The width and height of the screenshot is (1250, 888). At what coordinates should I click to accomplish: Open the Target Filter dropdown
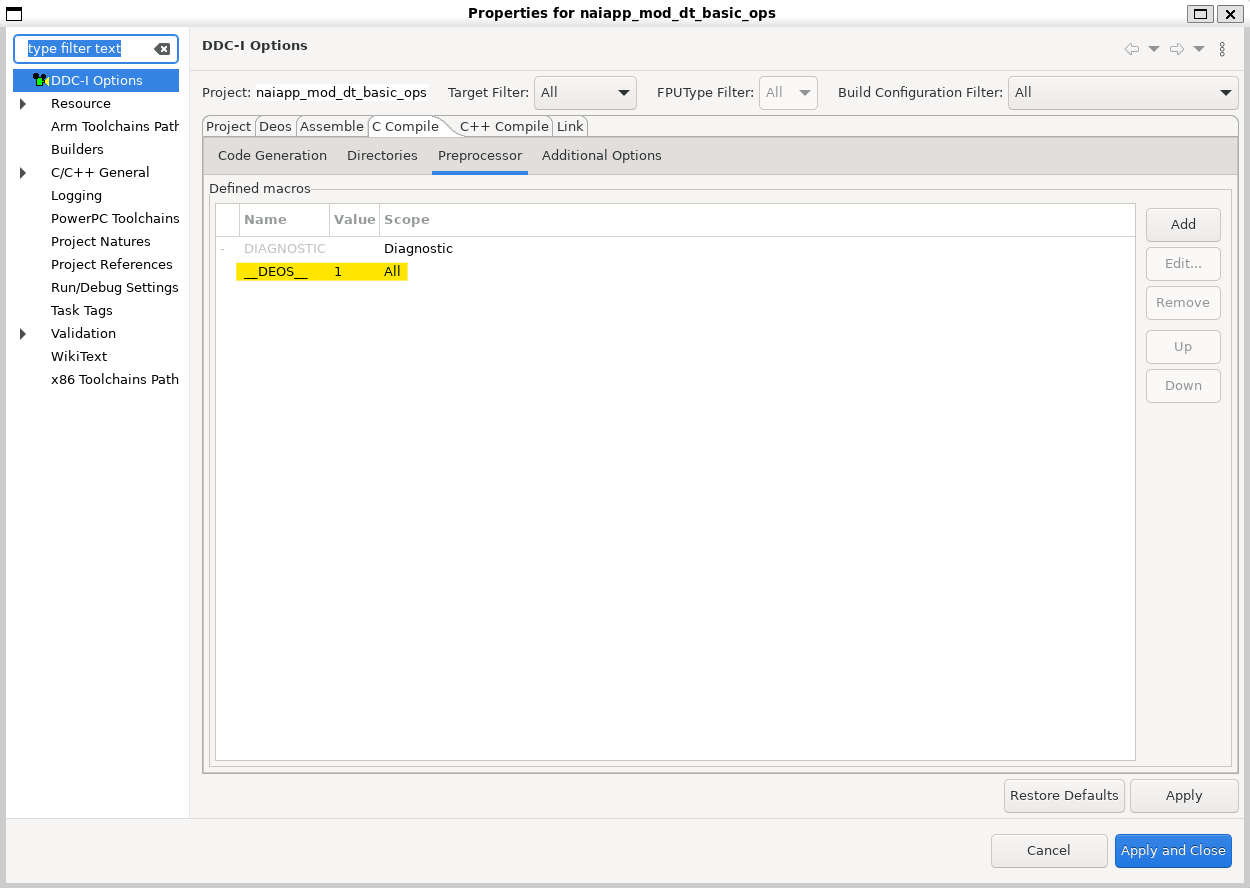click(x=585, y=93)
